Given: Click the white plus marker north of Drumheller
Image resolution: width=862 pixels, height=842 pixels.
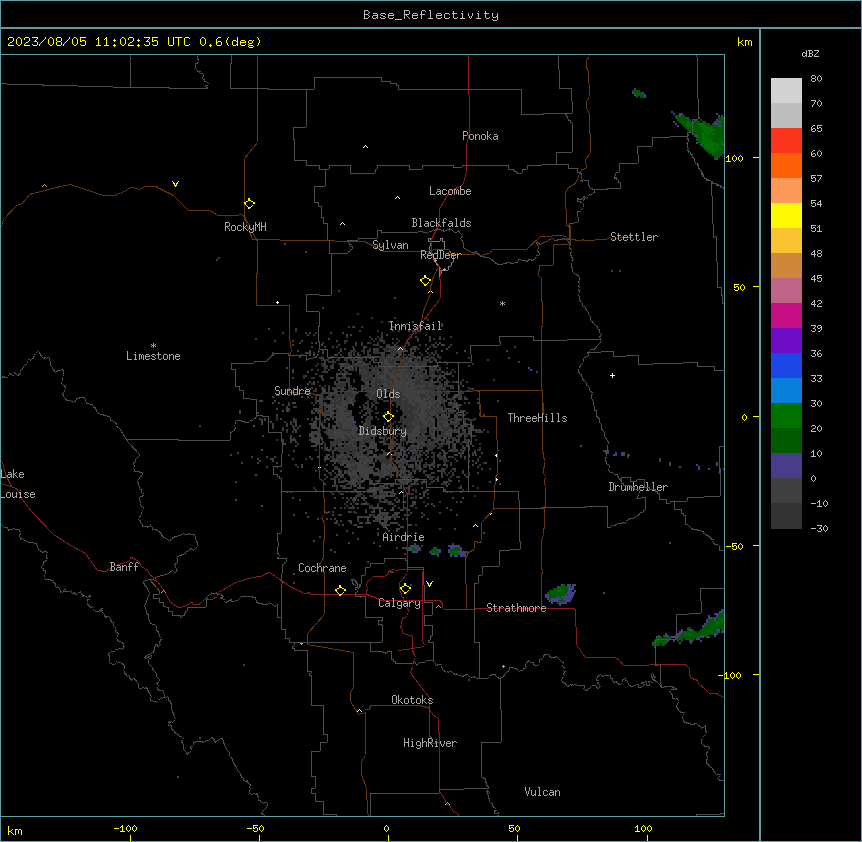Looking at the screenshot, I should coord(612,375).
